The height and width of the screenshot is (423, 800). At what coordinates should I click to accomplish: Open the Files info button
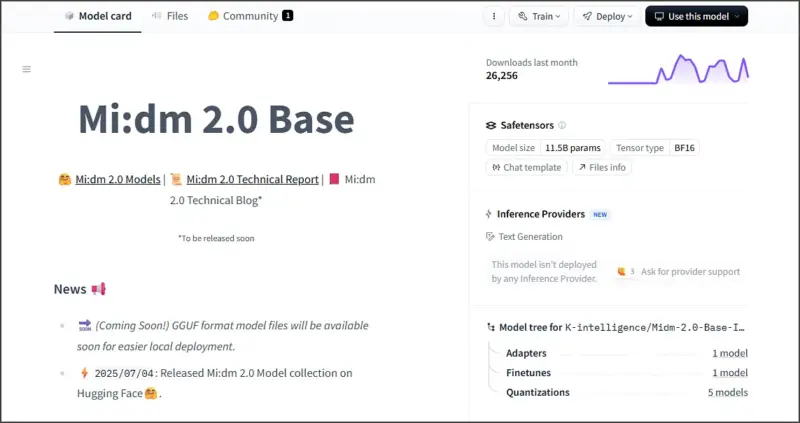pyautogui.click(x=602, y=167)
